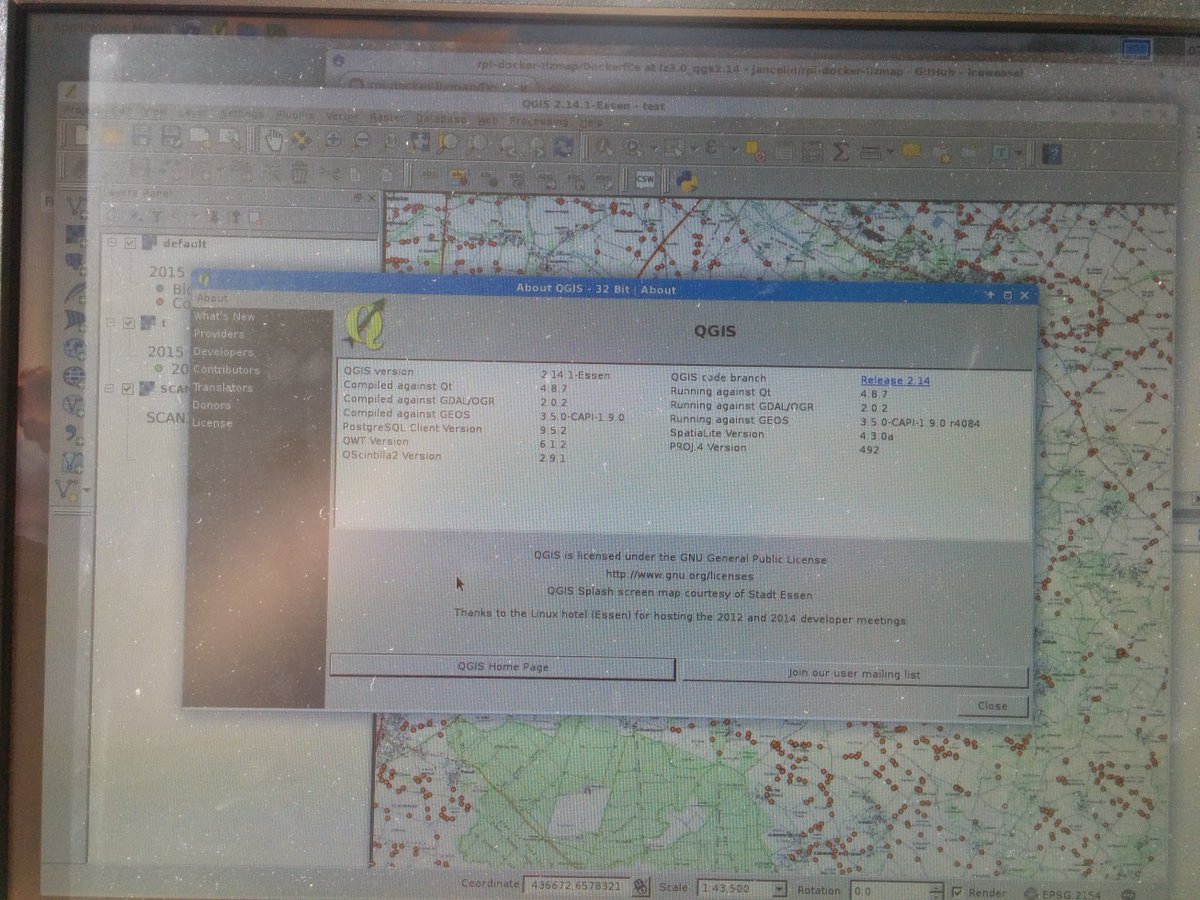Open the Measure tool dropdown arrow
1200x900 pixels.
point(889,153)
